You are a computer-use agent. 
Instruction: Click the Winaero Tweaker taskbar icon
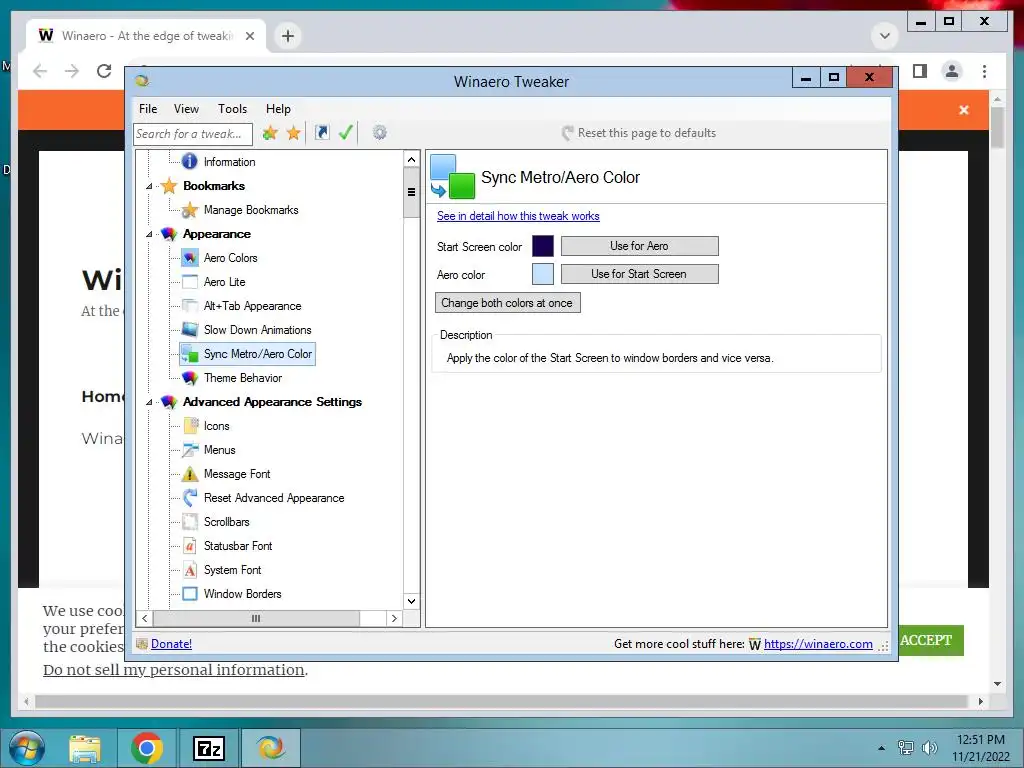click(270, 748)
